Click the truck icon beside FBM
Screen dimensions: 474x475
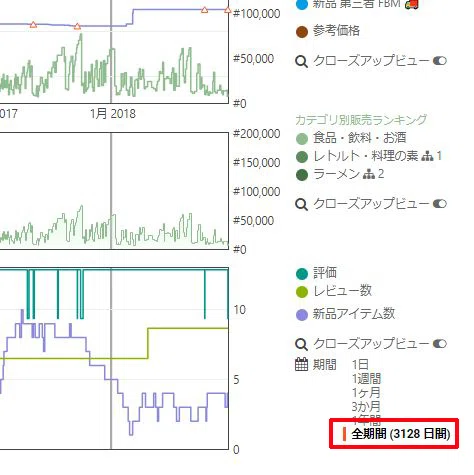tap(412, 4)
